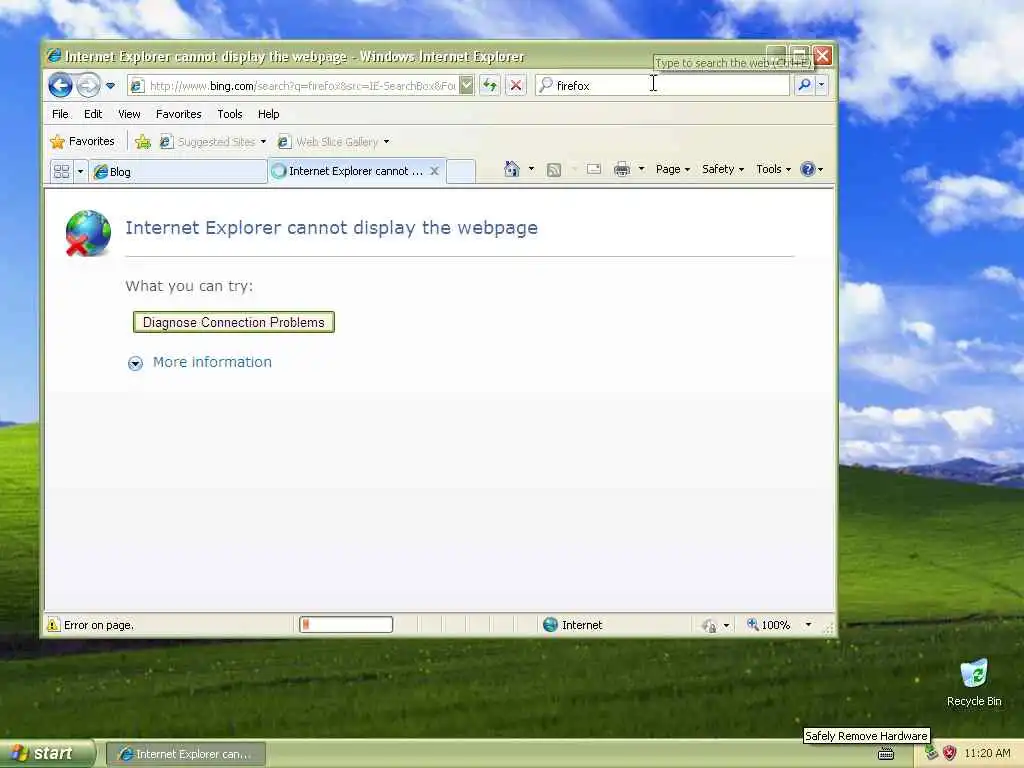
Task: Open the Help menu
Action: click(x=268, y=114)
